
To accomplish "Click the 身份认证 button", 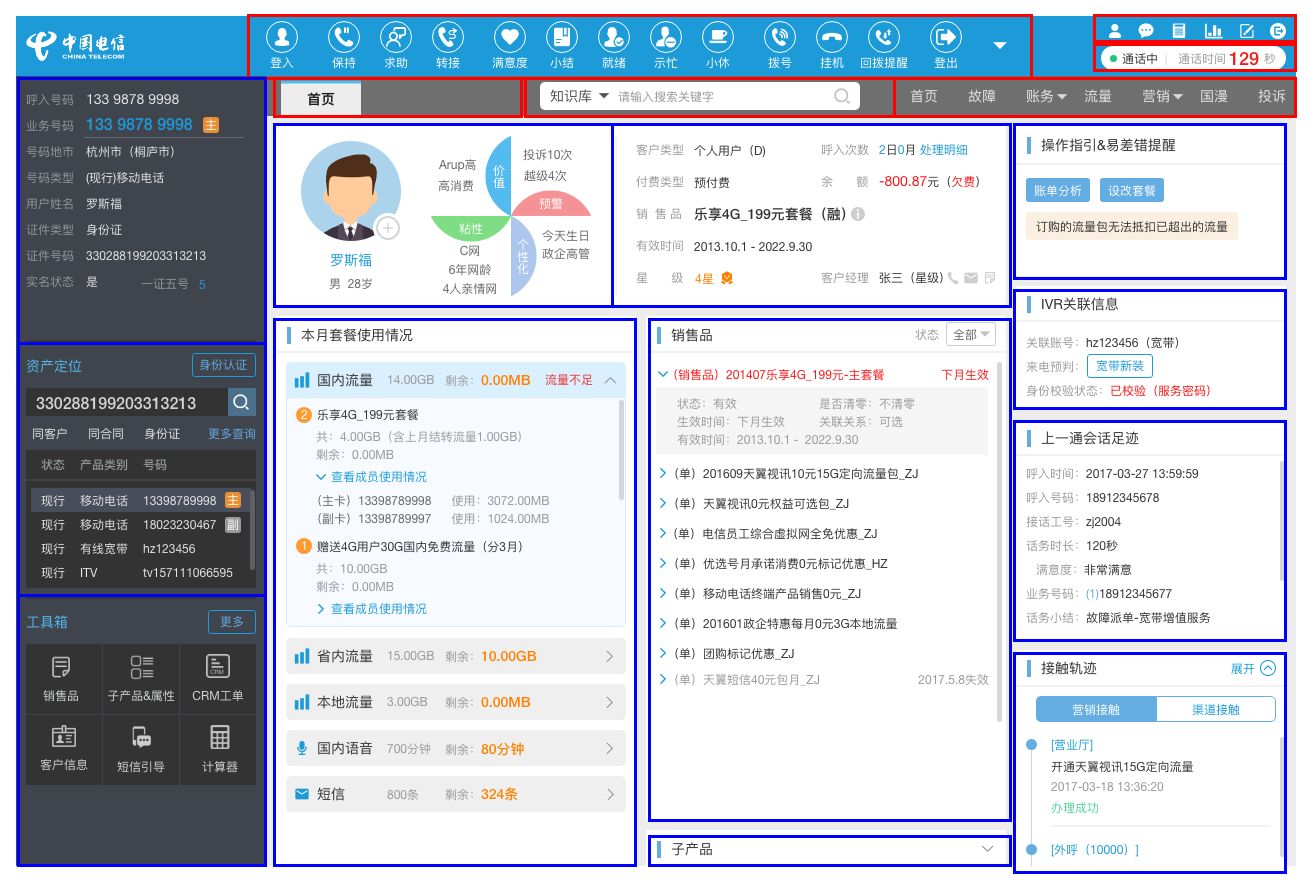I will (x=224, y=365).
